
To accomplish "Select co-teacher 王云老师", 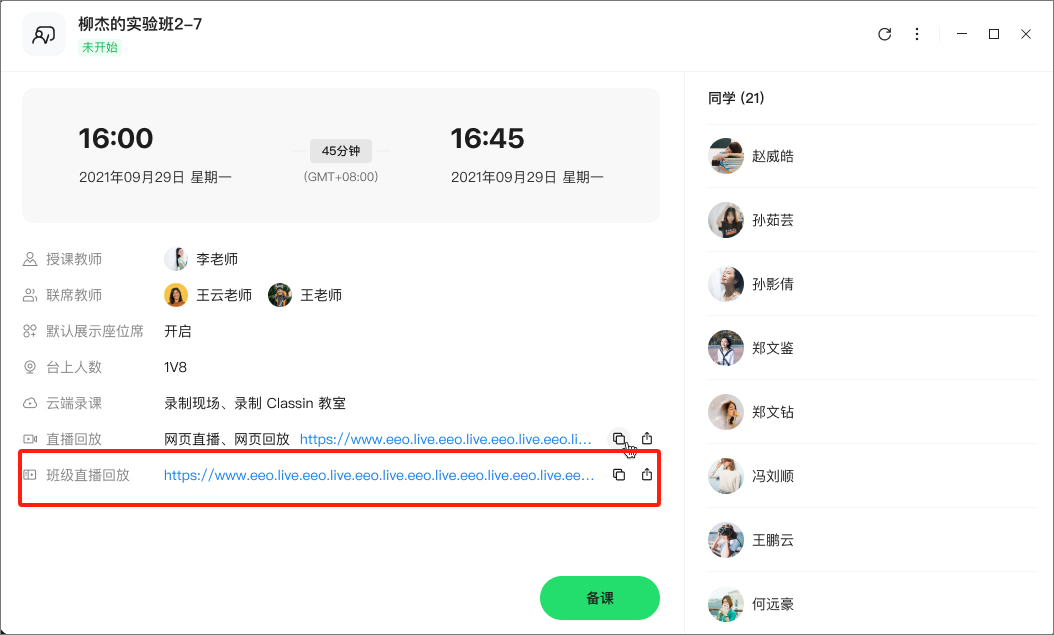I will click(x=208, y=295).
